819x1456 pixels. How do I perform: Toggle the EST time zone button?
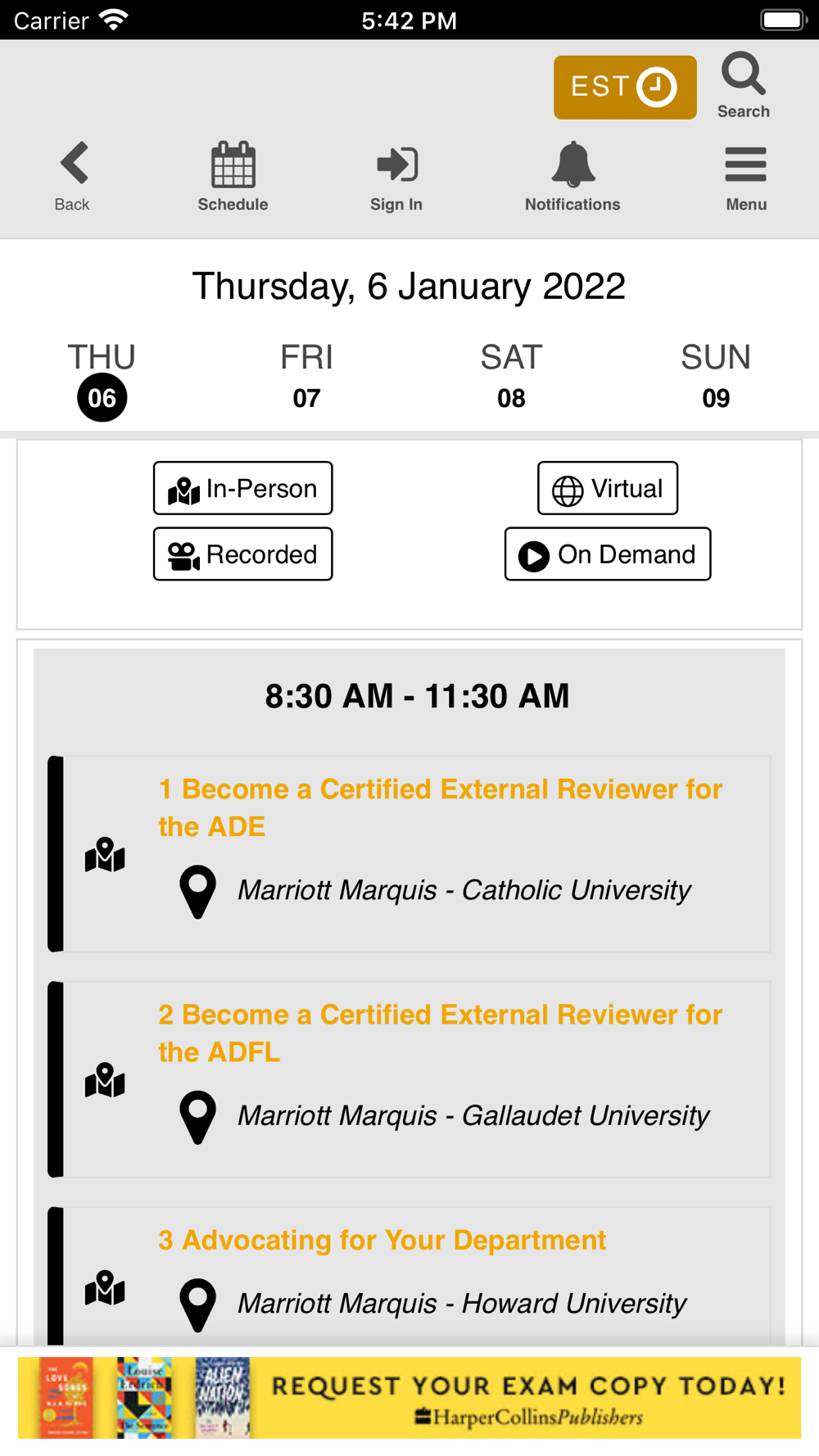coord(625,88)
